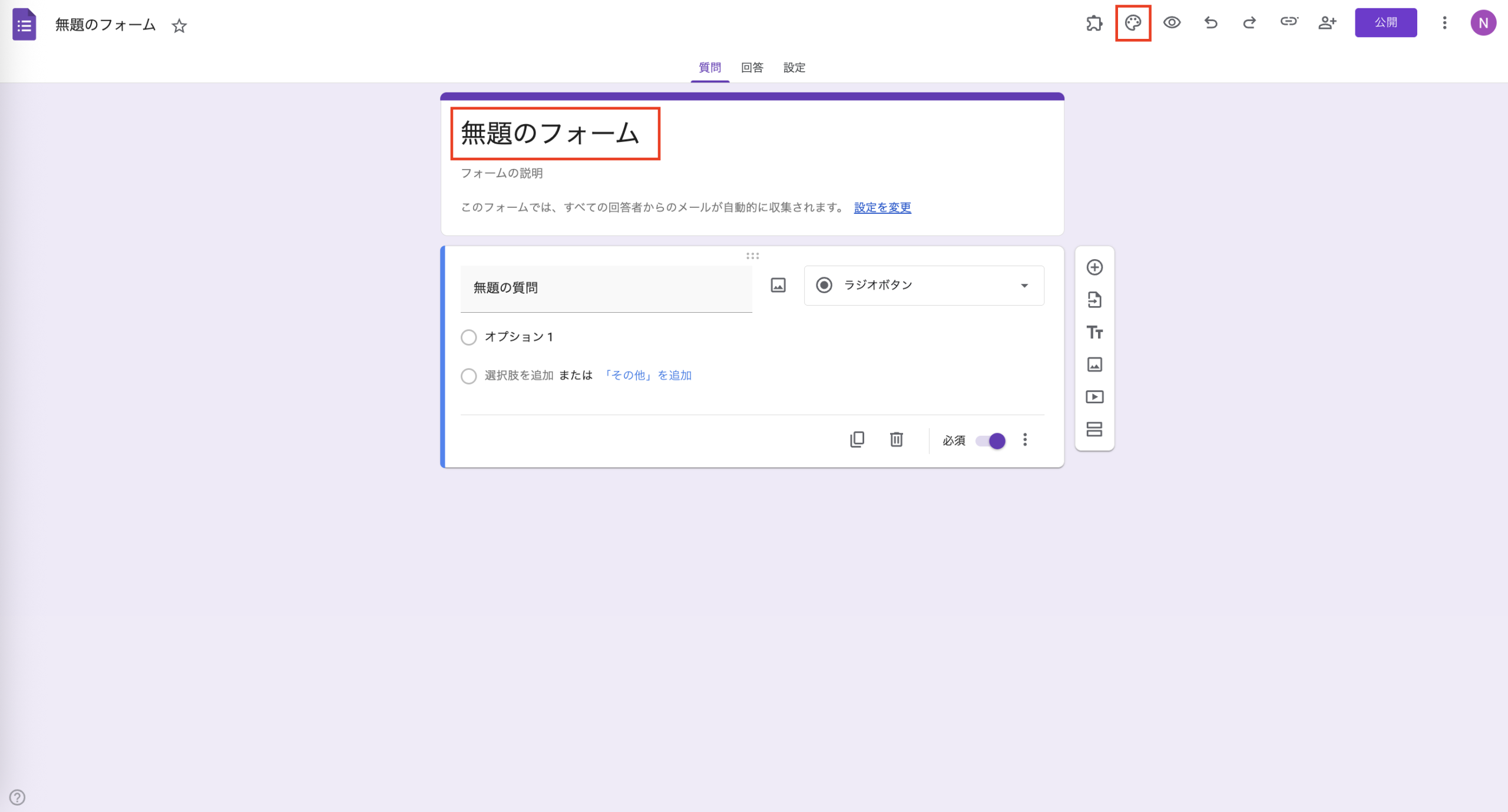
Task: Duplicate the question using the copy icon
Action: (858, 440)
